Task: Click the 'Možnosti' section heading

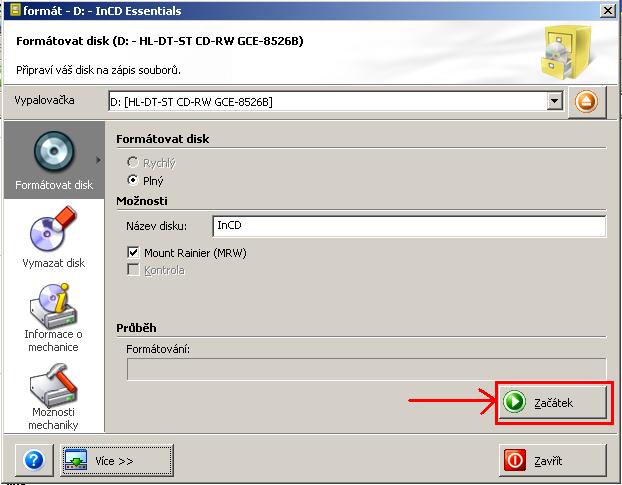Action: (142, 201)
